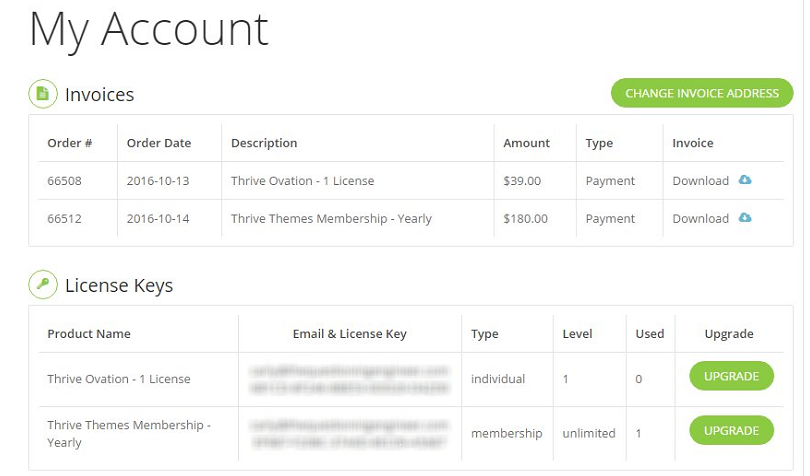Click the Email & License Key header
The image size is (810, 476).
pos(350,334)
